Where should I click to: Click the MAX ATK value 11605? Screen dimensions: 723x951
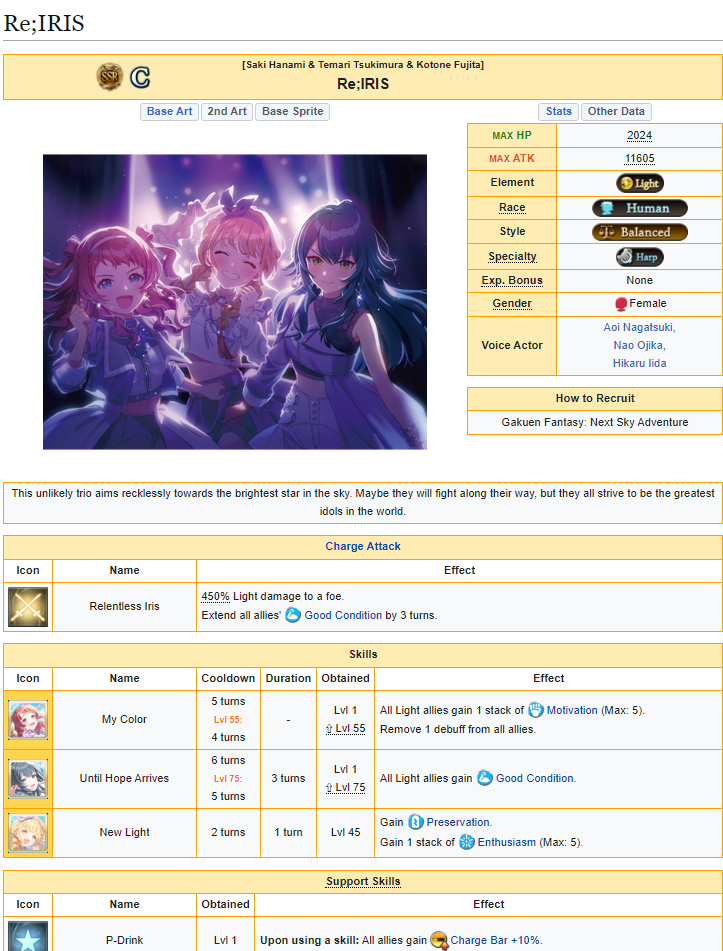pyautogui.click(x=639, y=159)
